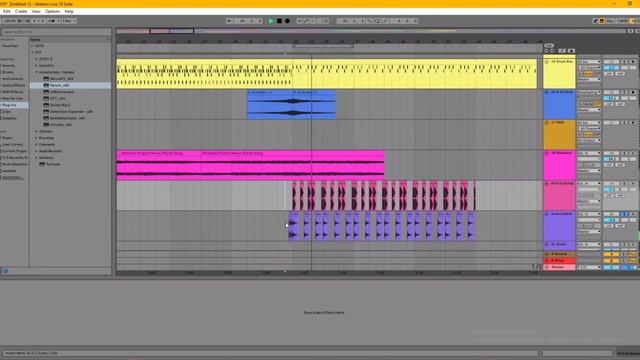Viewport: 640px width, 360px height.
Task: Sort browser by the Name column header
Action: [x=70, y=40]
